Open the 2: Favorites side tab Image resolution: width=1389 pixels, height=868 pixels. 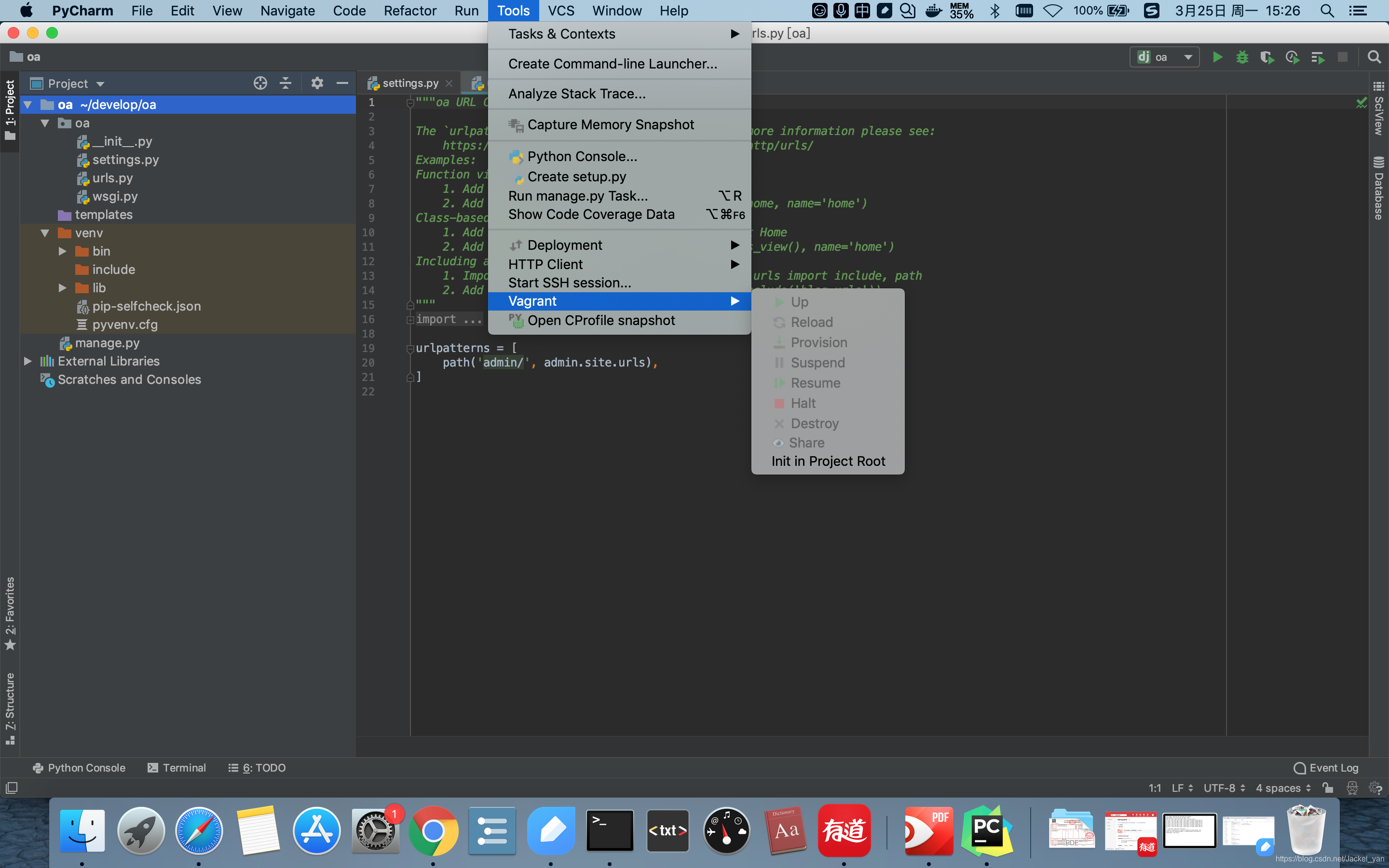point(10,613)
